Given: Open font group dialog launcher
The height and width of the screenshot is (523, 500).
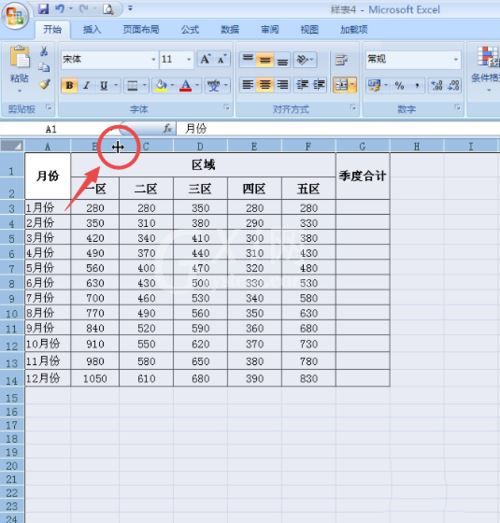Looking at the screenshot, I should tap(226, 107).
